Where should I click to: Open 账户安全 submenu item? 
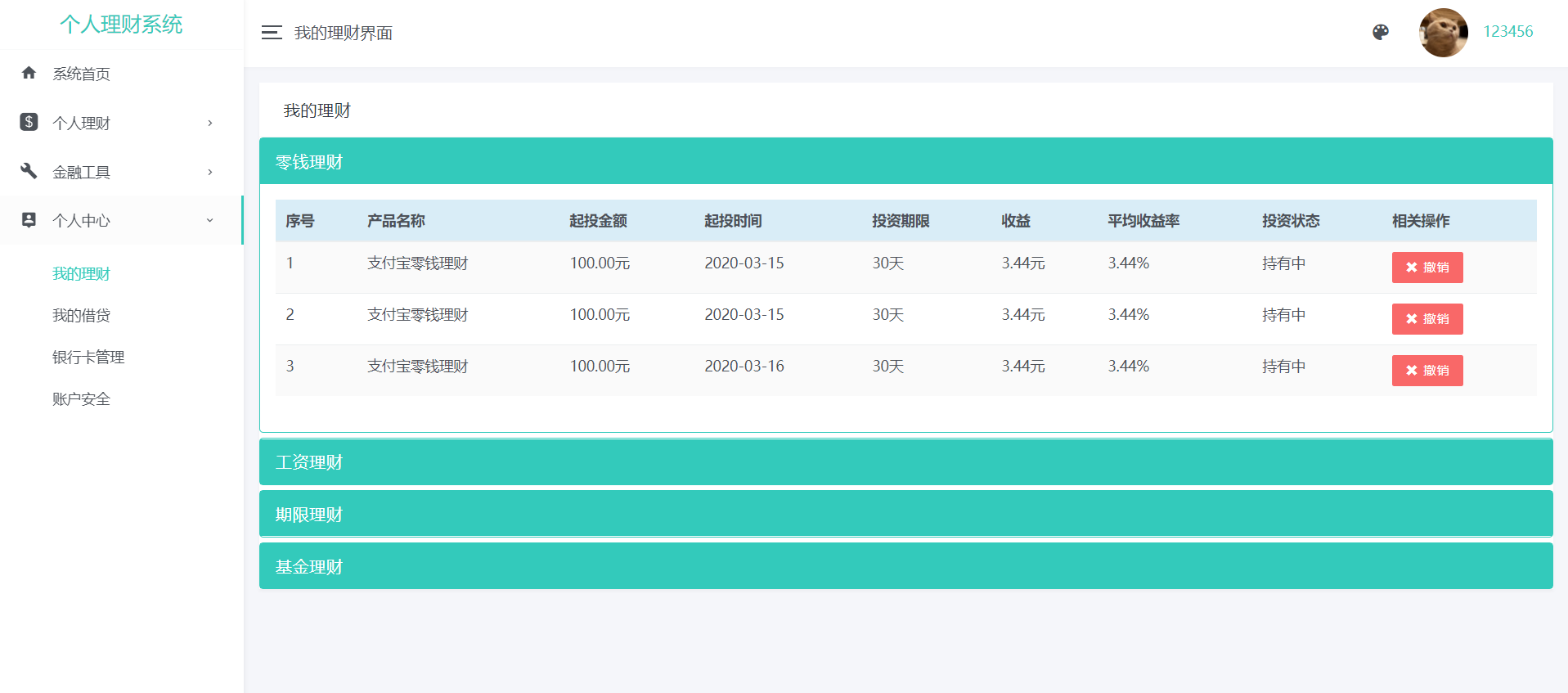click(81, 398)
